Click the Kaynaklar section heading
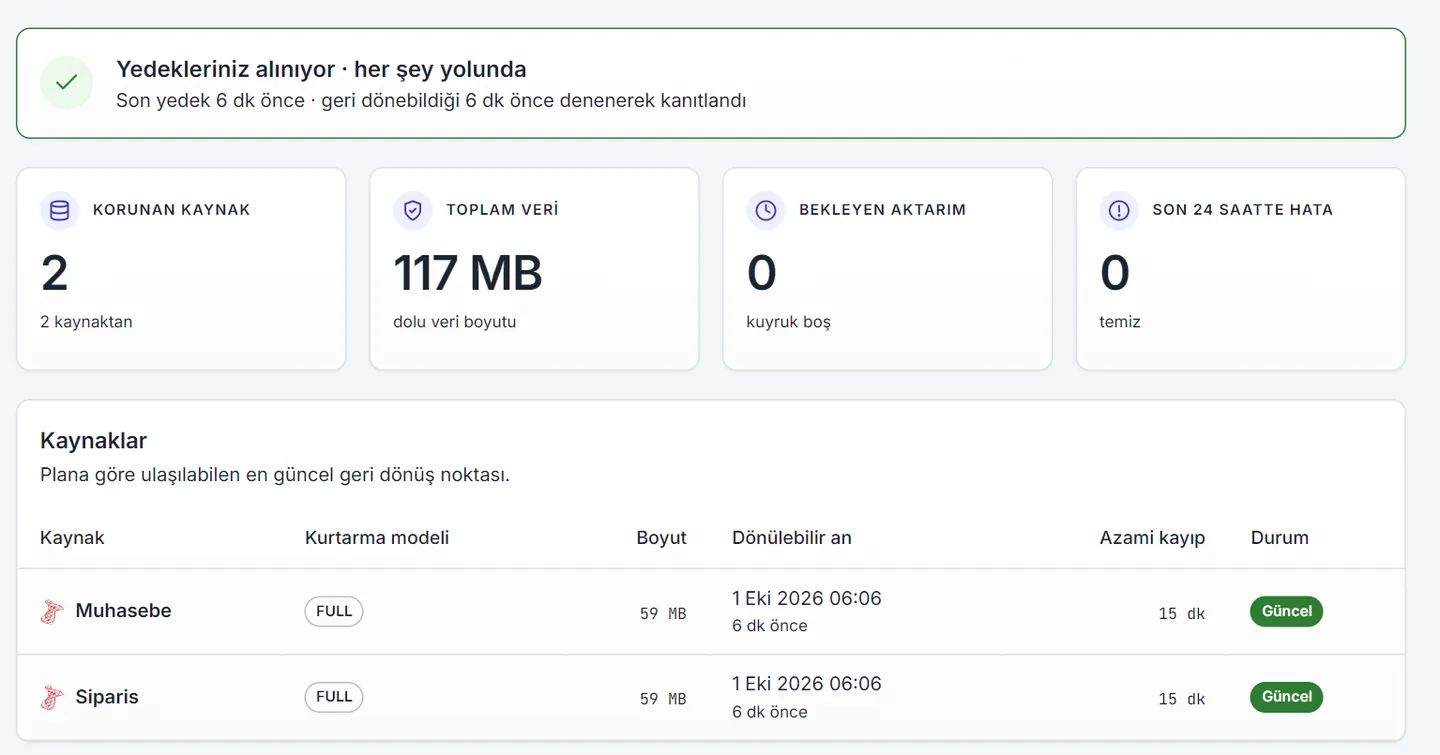This screenshot has height=755, width=1440. point(94,441)
